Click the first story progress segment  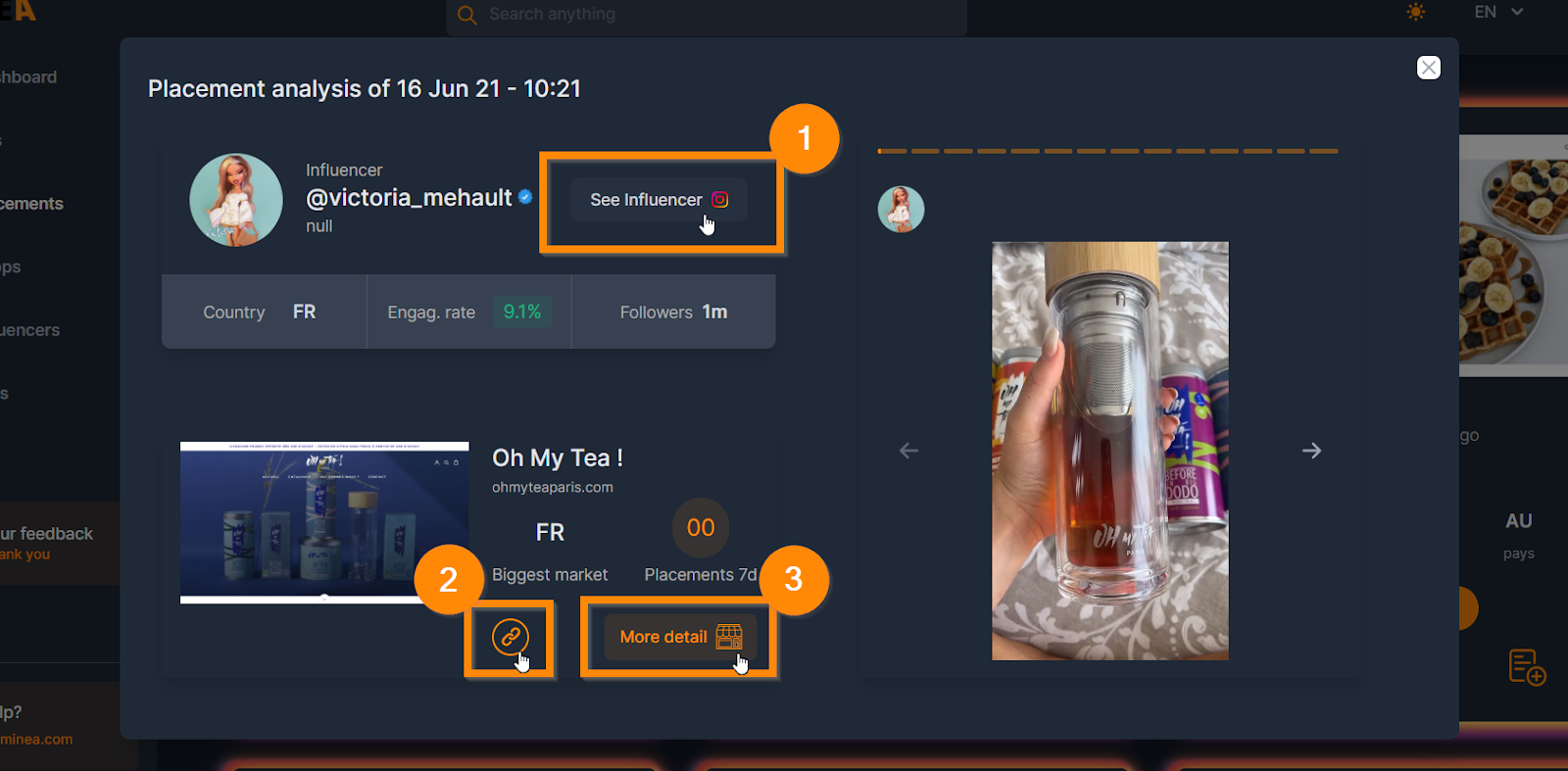(892, 151)
